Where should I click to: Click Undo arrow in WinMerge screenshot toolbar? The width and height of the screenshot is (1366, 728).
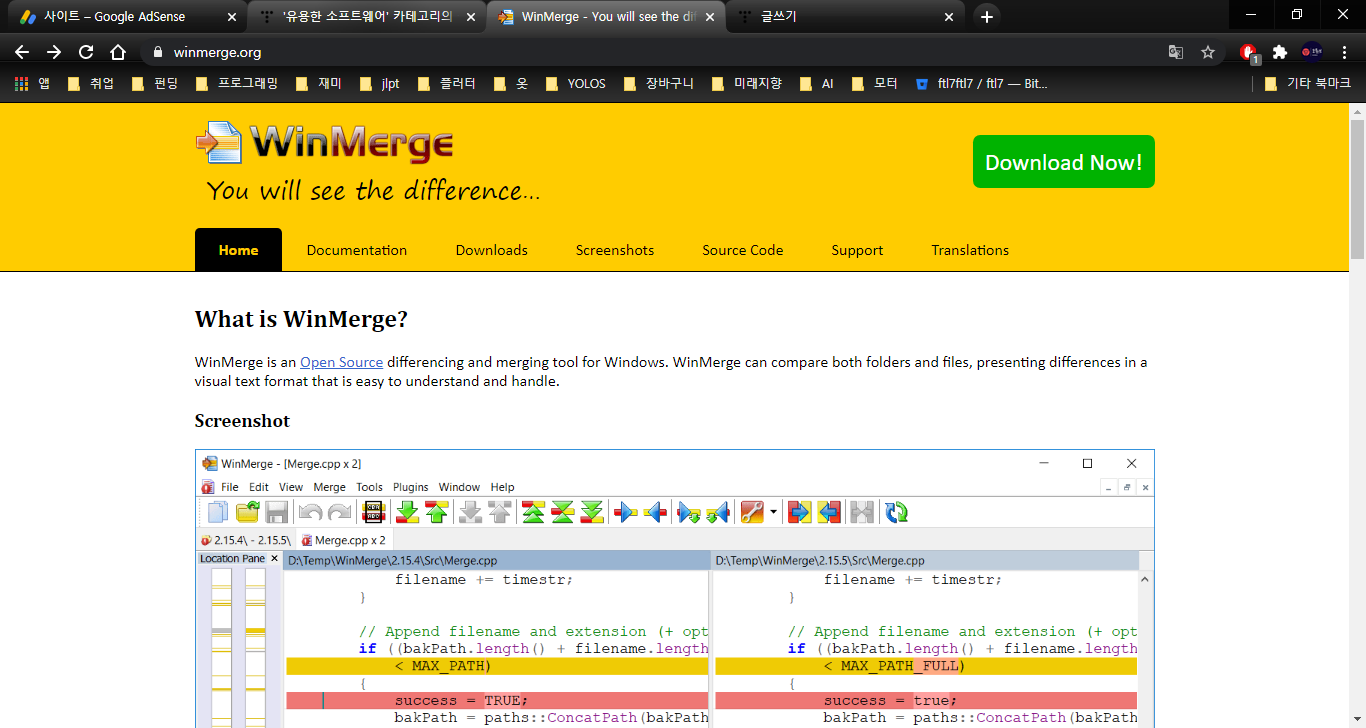click(x=310, y=513)
